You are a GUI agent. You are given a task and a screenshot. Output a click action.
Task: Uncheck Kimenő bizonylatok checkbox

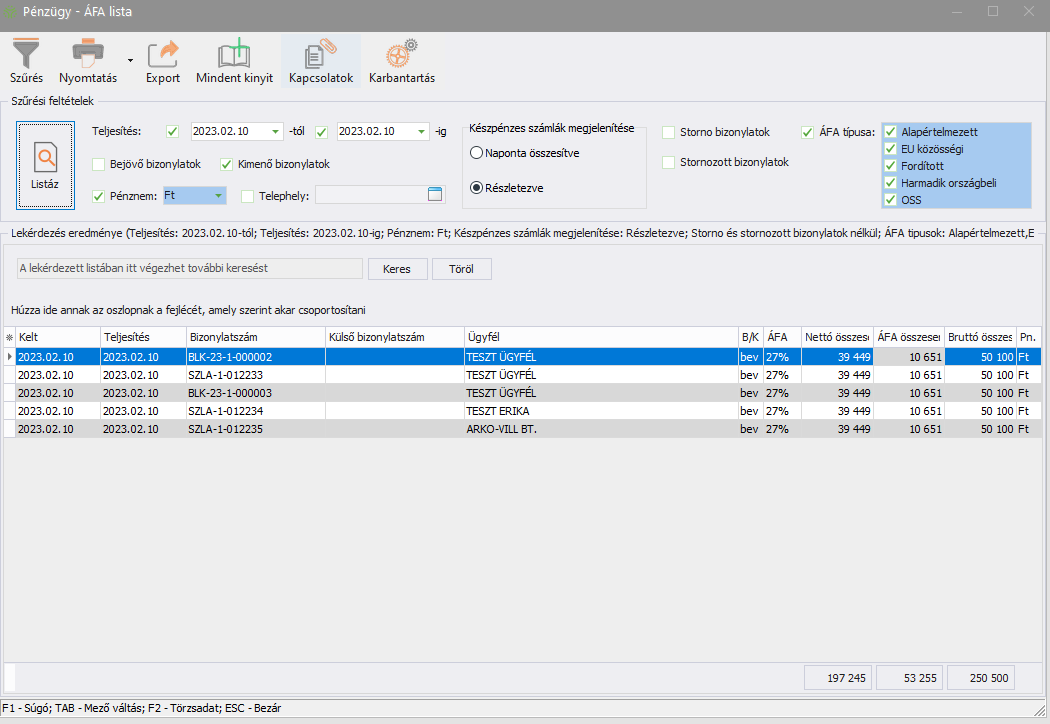click(227, 164)
